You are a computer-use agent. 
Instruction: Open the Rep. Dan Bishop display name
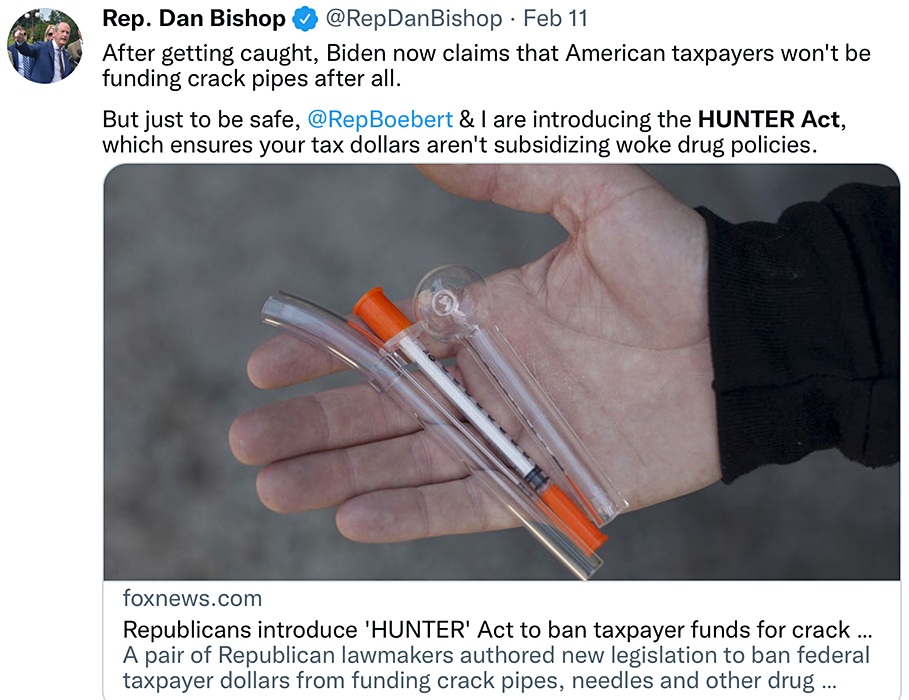click(194, 19)
